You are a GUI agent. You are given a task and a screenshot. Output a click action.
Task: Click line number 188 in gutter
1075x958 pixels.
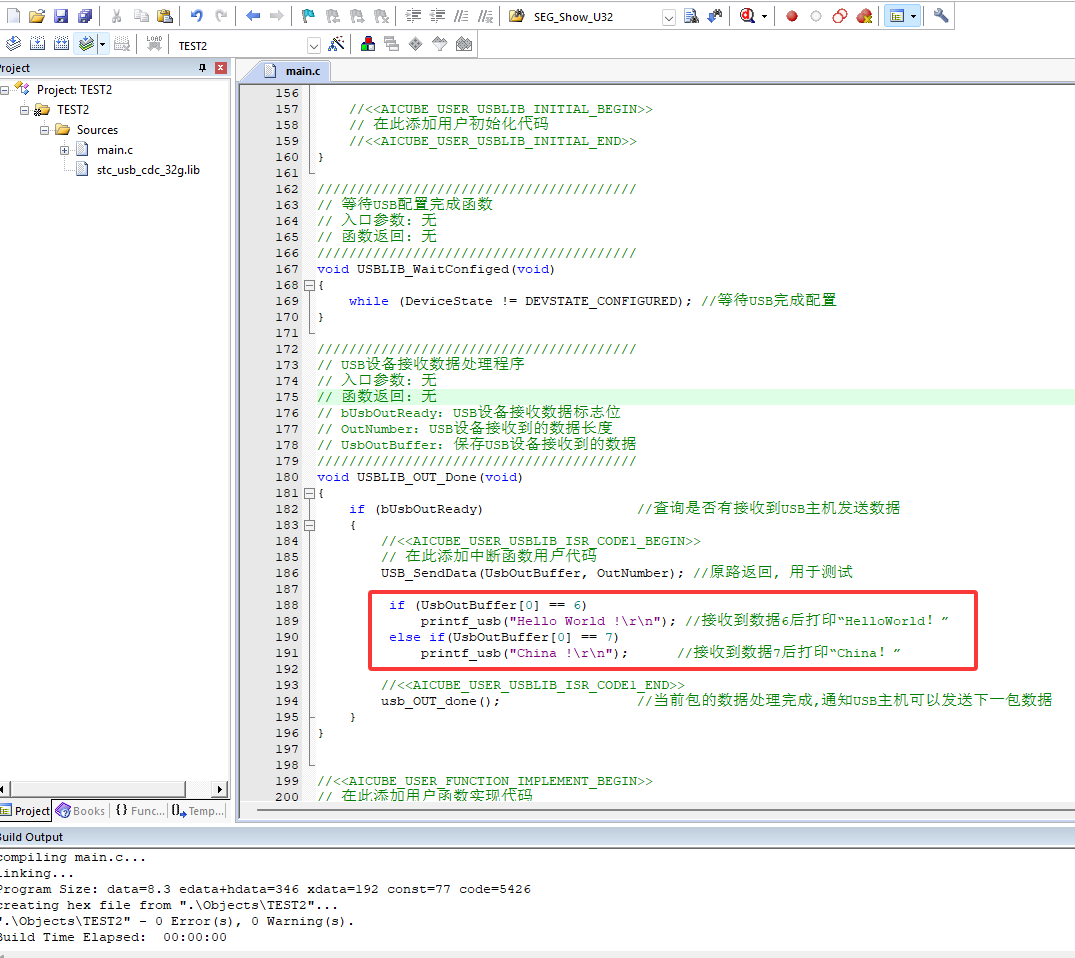click(x=287, y=605)
